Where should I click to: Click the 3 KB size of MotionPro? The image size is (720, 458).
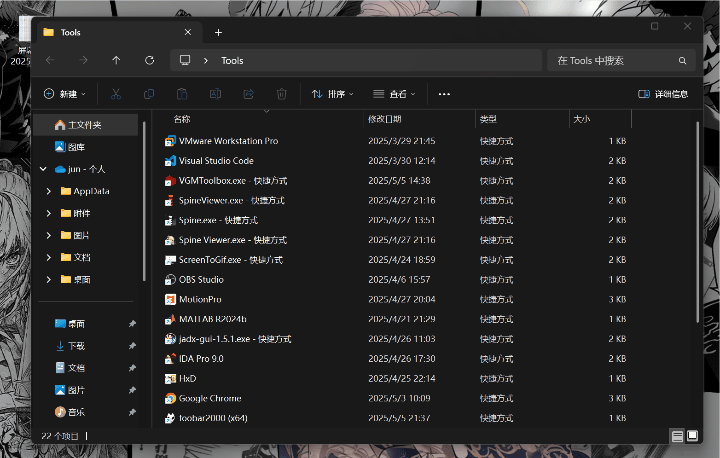coord(617,300)
